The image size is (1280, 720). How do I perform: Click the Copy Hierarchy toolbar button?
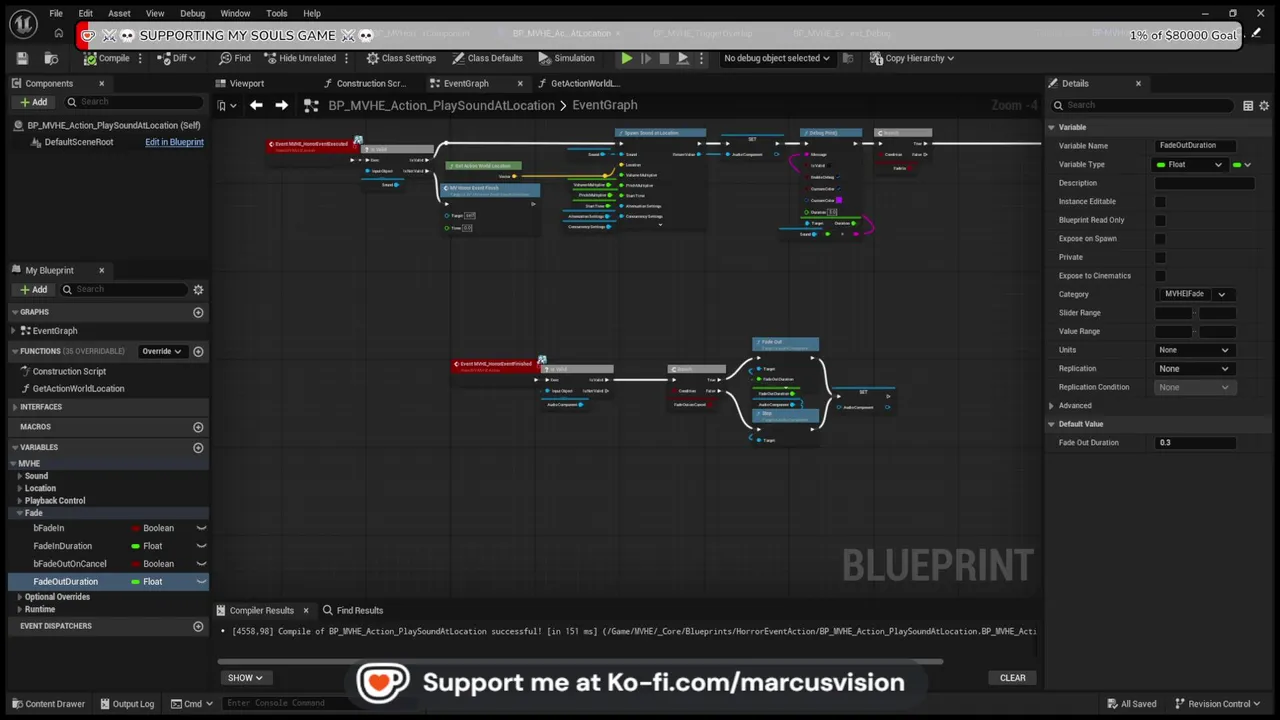point(912,58)
